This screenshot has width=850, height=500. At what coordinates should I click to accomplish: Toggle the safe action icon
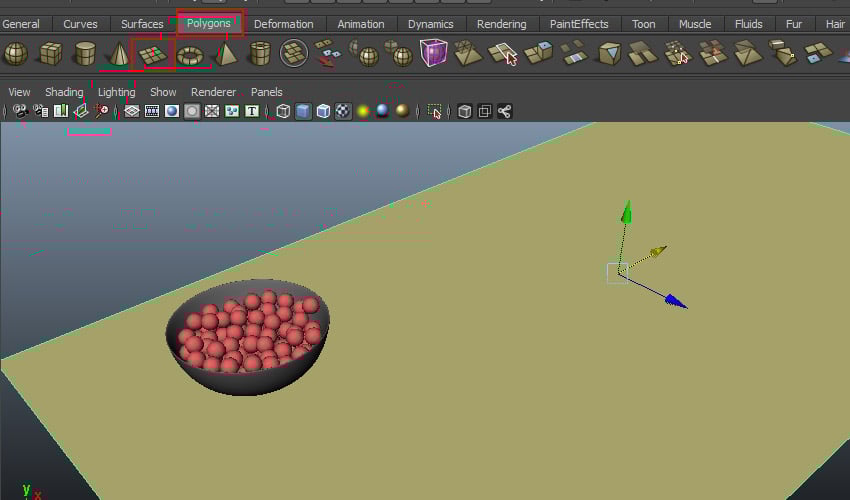coord(232,111)
